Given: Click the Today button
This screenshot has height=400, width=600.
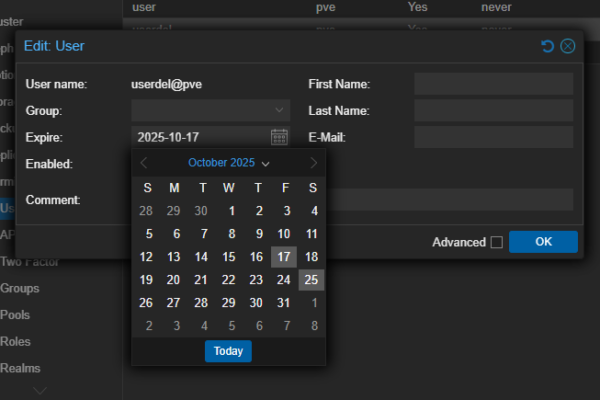Looking at the screenshot, I should (228, 351).
